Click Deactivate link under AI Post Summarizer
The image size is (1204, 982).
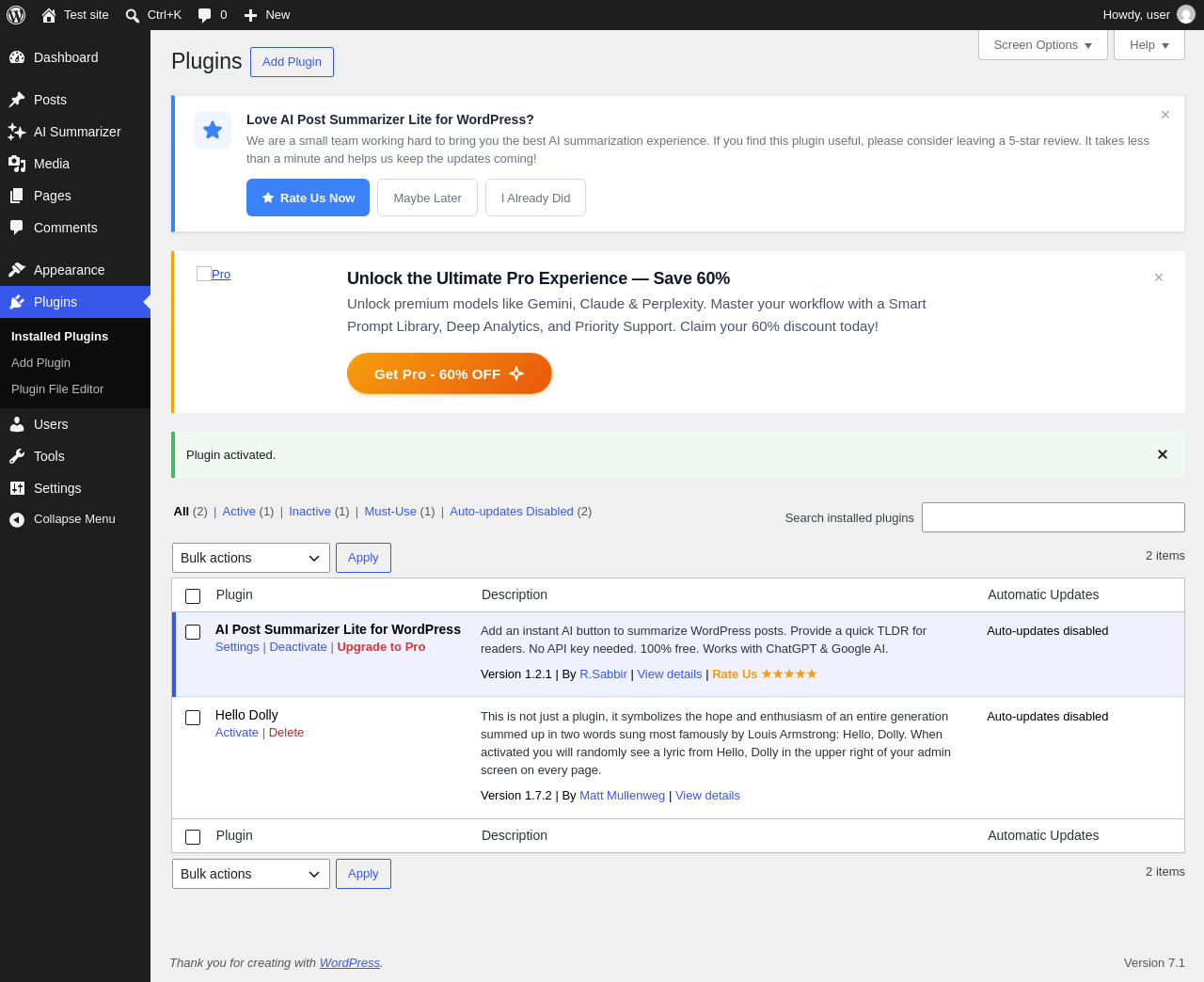298,647
